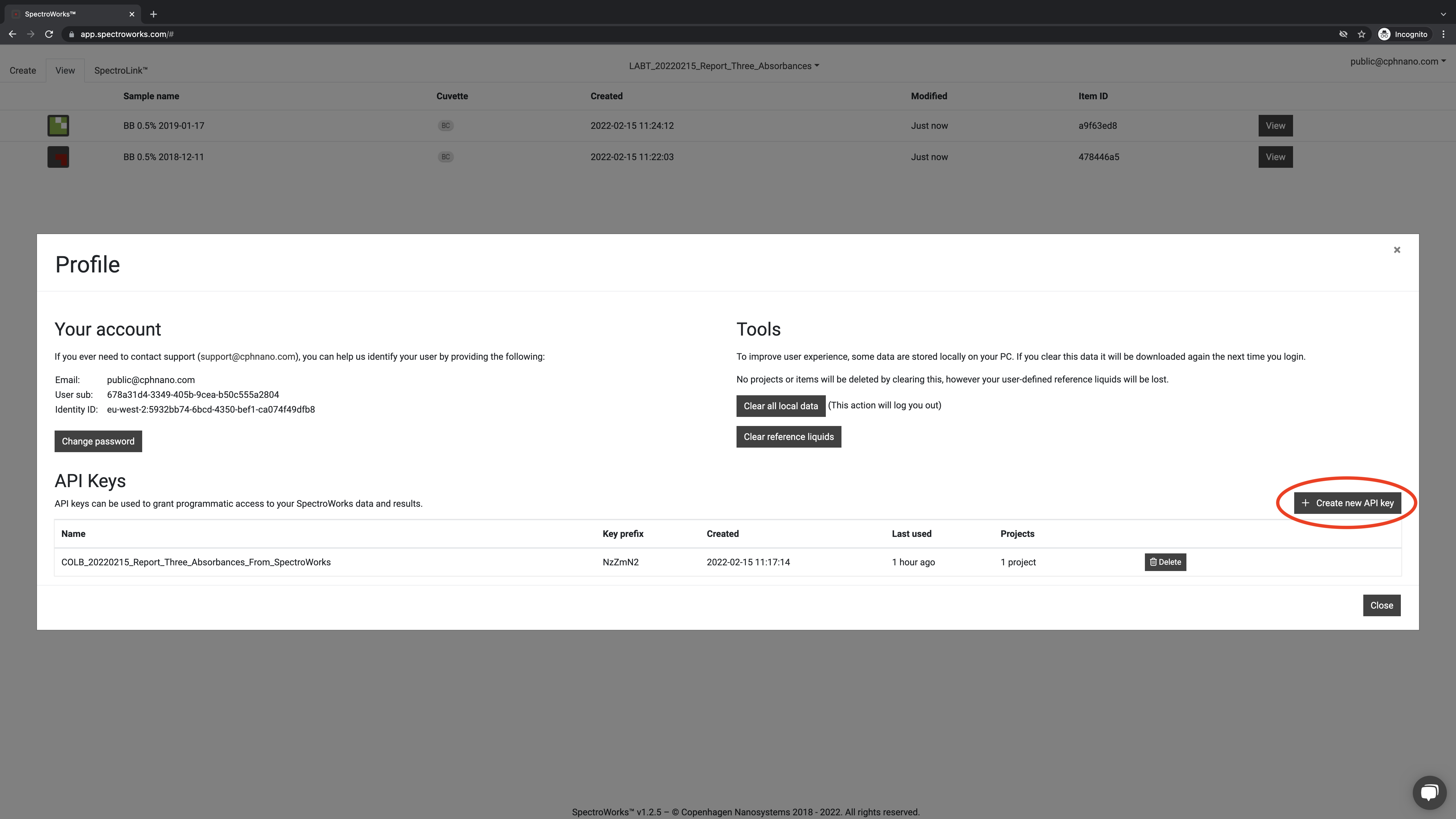Click the Change password button
The height and width of the screenshot is (819, 1456).
pos(98,441)
